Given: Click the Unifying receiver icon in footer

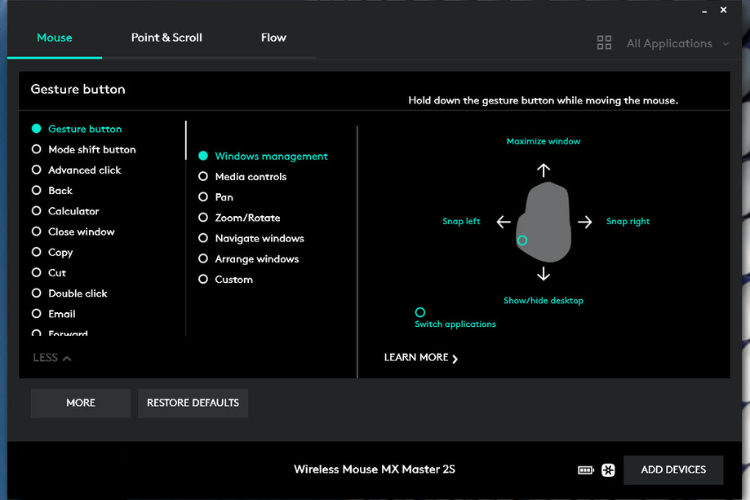Looking at the screenshot, I should click(x=608, y=470).
